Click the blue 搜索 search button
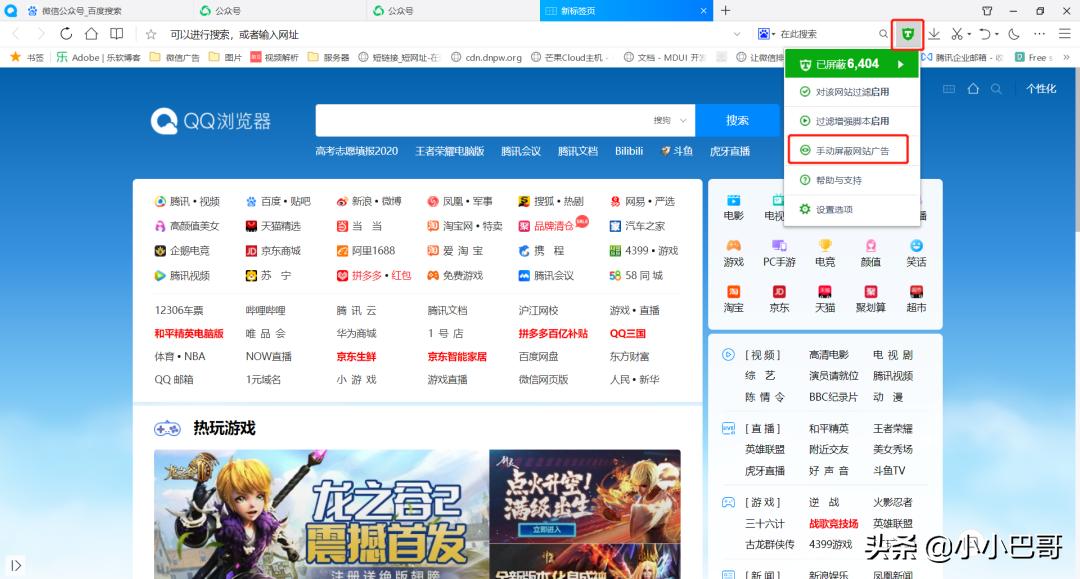This screenshot has height=579, width=1080. coord(738,119)
